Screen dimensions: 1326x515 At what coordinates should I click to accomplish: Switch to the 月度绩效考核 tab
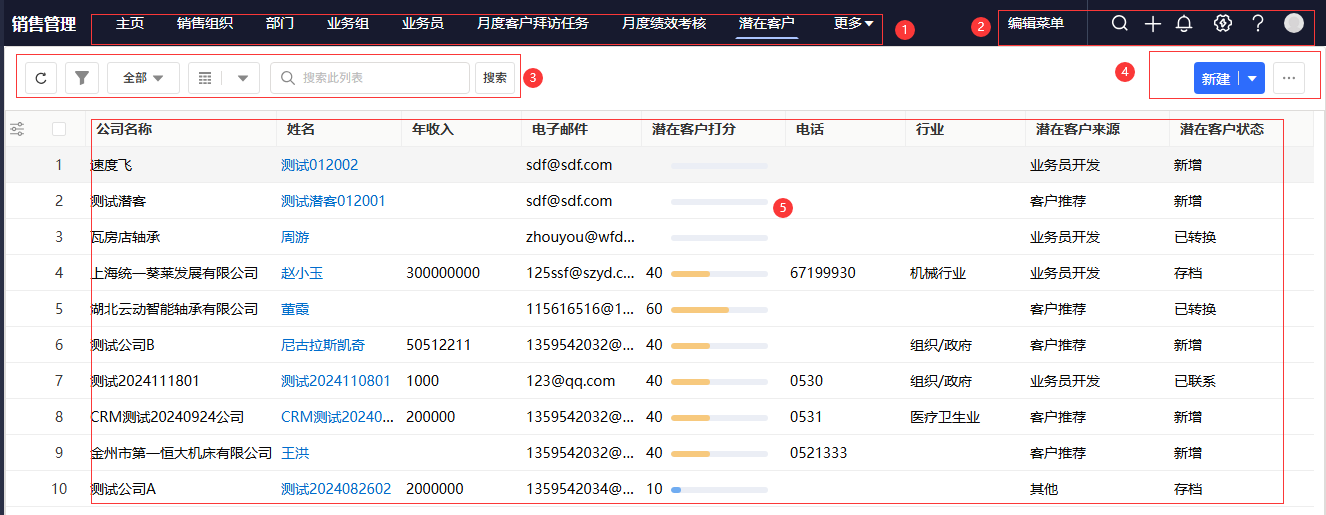(x=663, y=23)
